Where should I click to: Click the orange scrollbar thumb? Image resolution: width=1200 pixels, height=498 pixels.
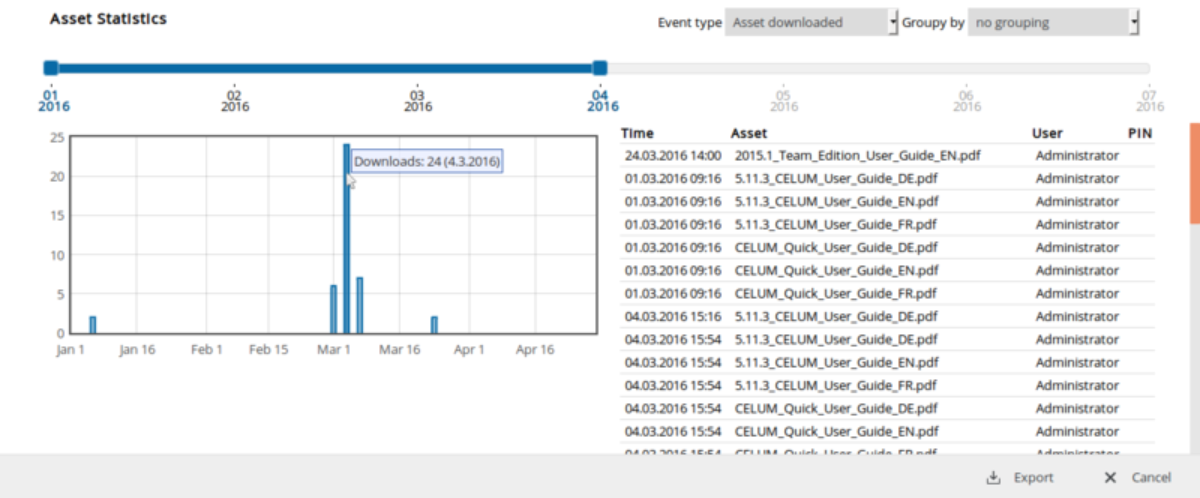1194,173
